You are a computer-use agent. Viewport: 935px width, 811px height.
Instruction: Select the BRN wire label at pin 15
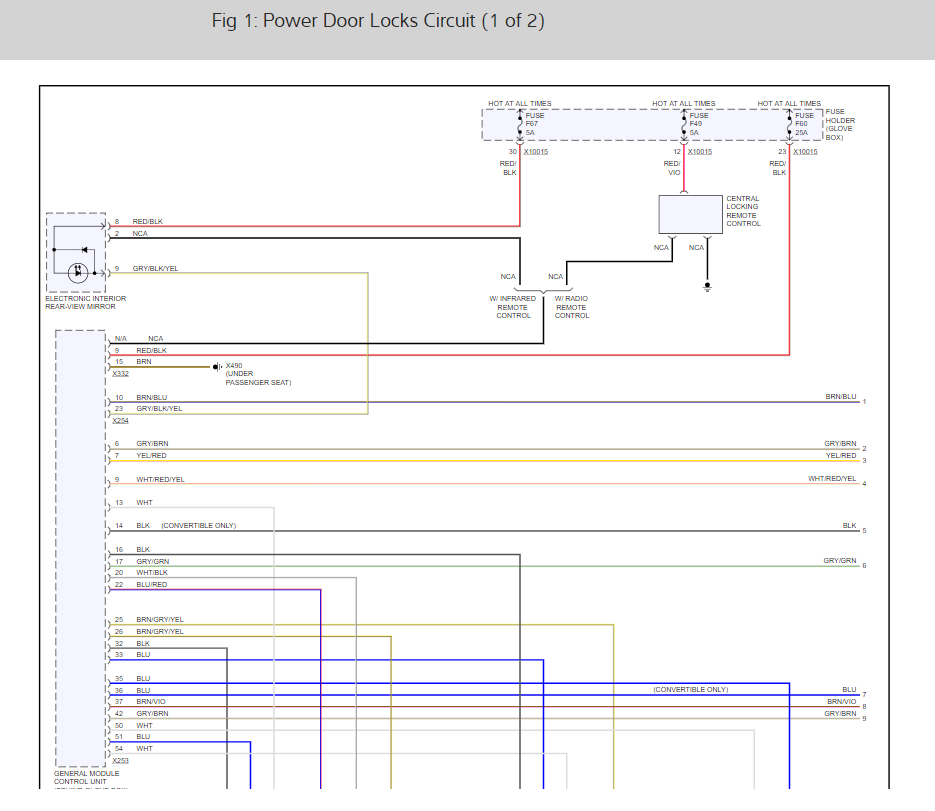[144, 361]
